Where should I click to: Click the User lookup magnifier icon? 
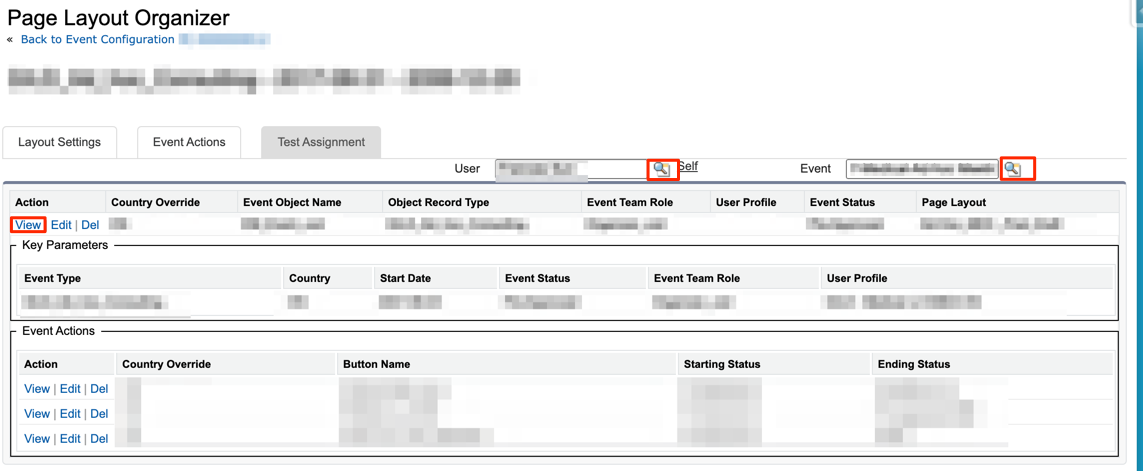(x=661, y=169)
